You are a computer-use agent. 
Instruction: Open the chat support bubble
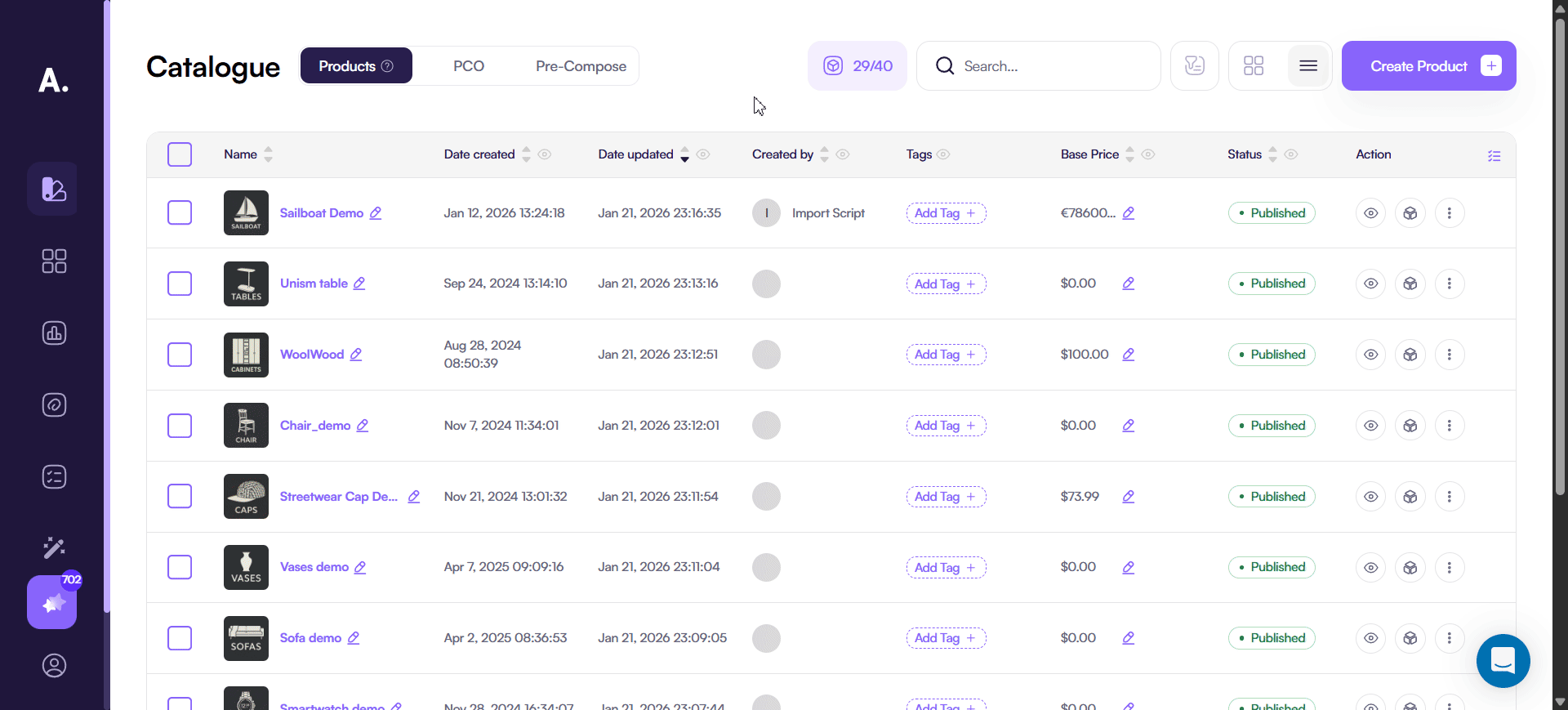[x=1503, y=660]
